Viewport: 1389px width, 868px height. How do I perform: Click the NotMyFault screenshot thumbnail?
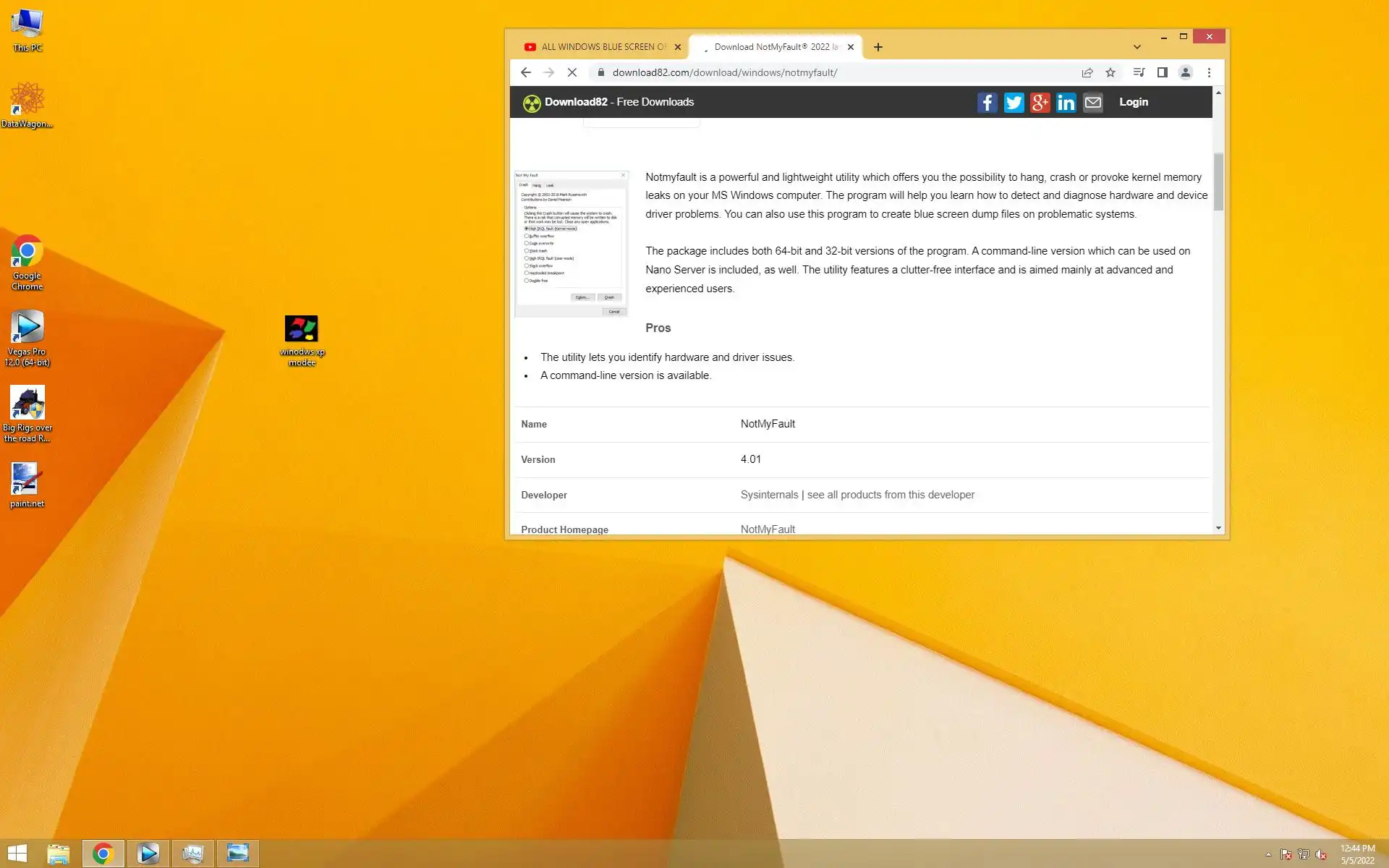[571, 244]
